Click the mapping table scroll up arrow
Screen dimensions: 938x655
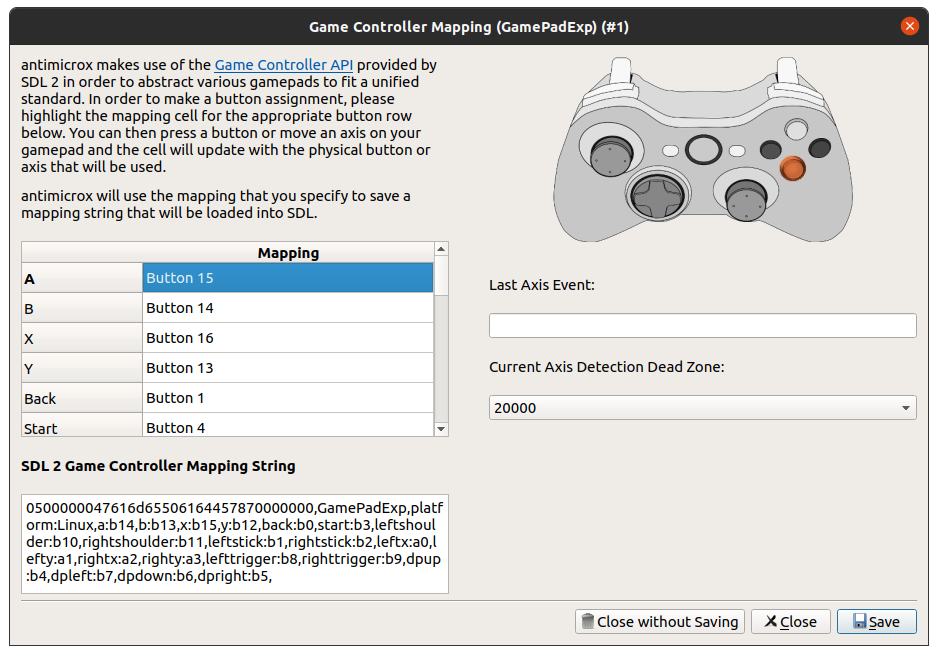coord(441,249)
